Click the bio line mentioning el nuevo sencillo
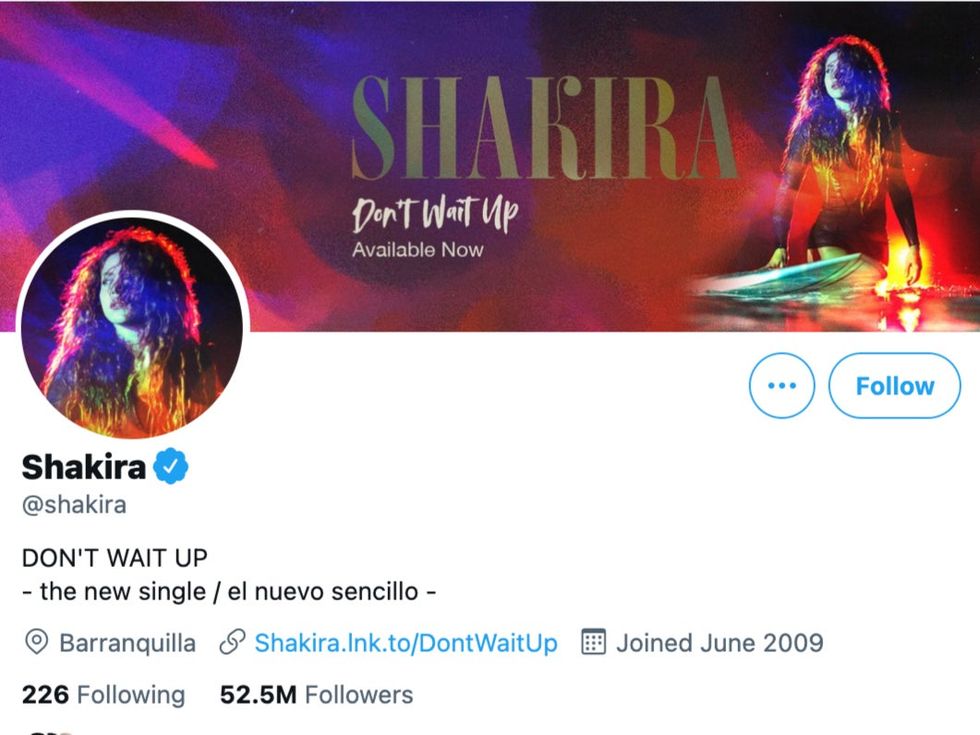This screenshot has height=735, width=980. 229,590
